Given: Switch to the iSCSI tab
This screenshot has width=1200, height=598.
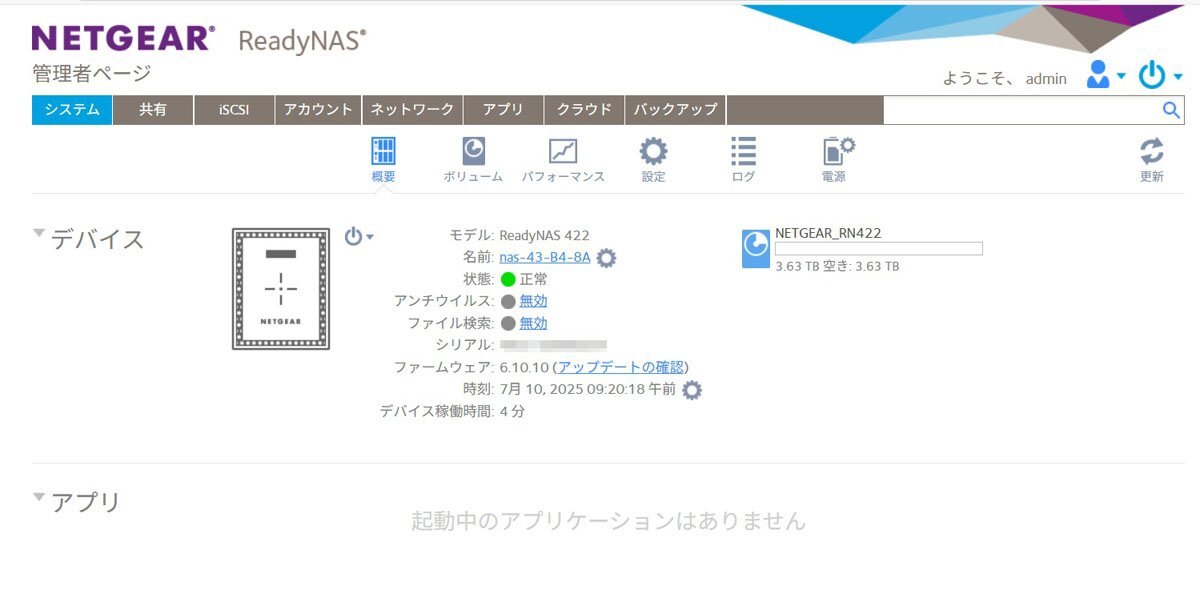Looking at the screenshot, I should pyautogui.click(x=234, y=110).
